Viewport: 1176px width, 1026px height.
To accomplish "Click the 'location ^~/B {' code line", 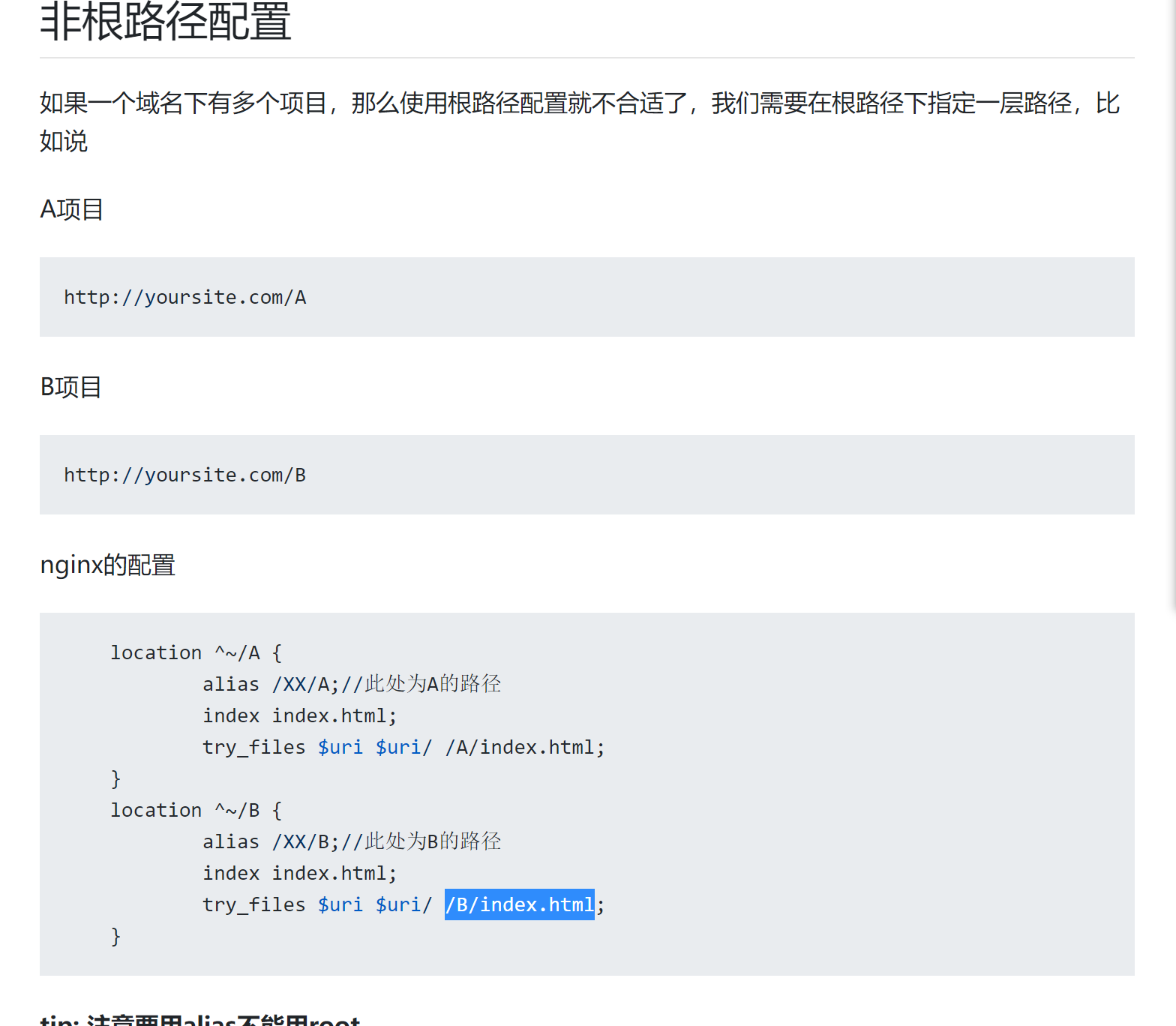I will tap(196, 811).
